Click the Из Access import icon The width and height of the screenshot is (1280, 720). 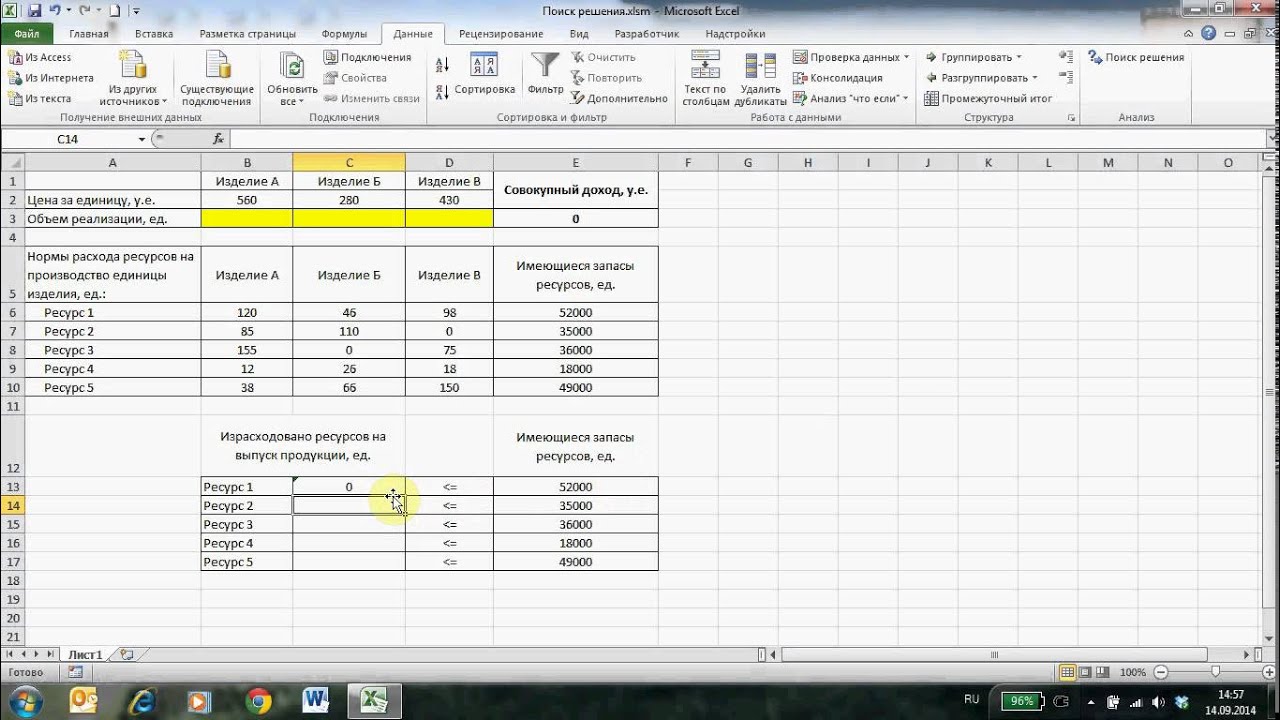[15, 58]
